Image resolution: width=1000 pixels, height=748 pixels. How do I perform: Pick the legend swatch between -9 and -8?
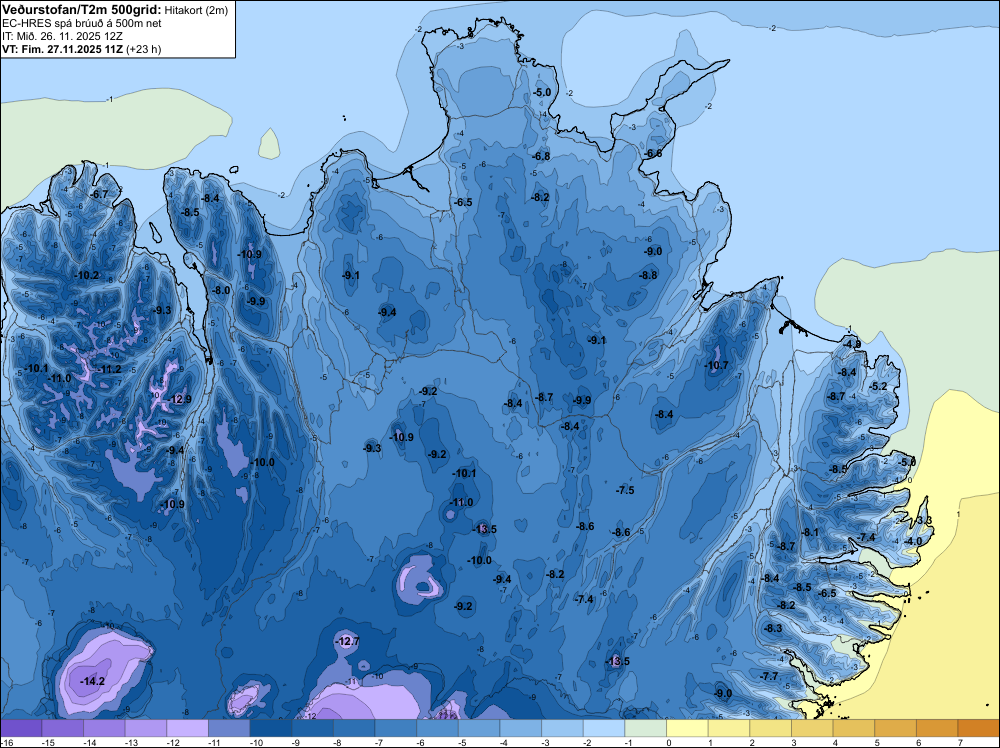[312, 728]
